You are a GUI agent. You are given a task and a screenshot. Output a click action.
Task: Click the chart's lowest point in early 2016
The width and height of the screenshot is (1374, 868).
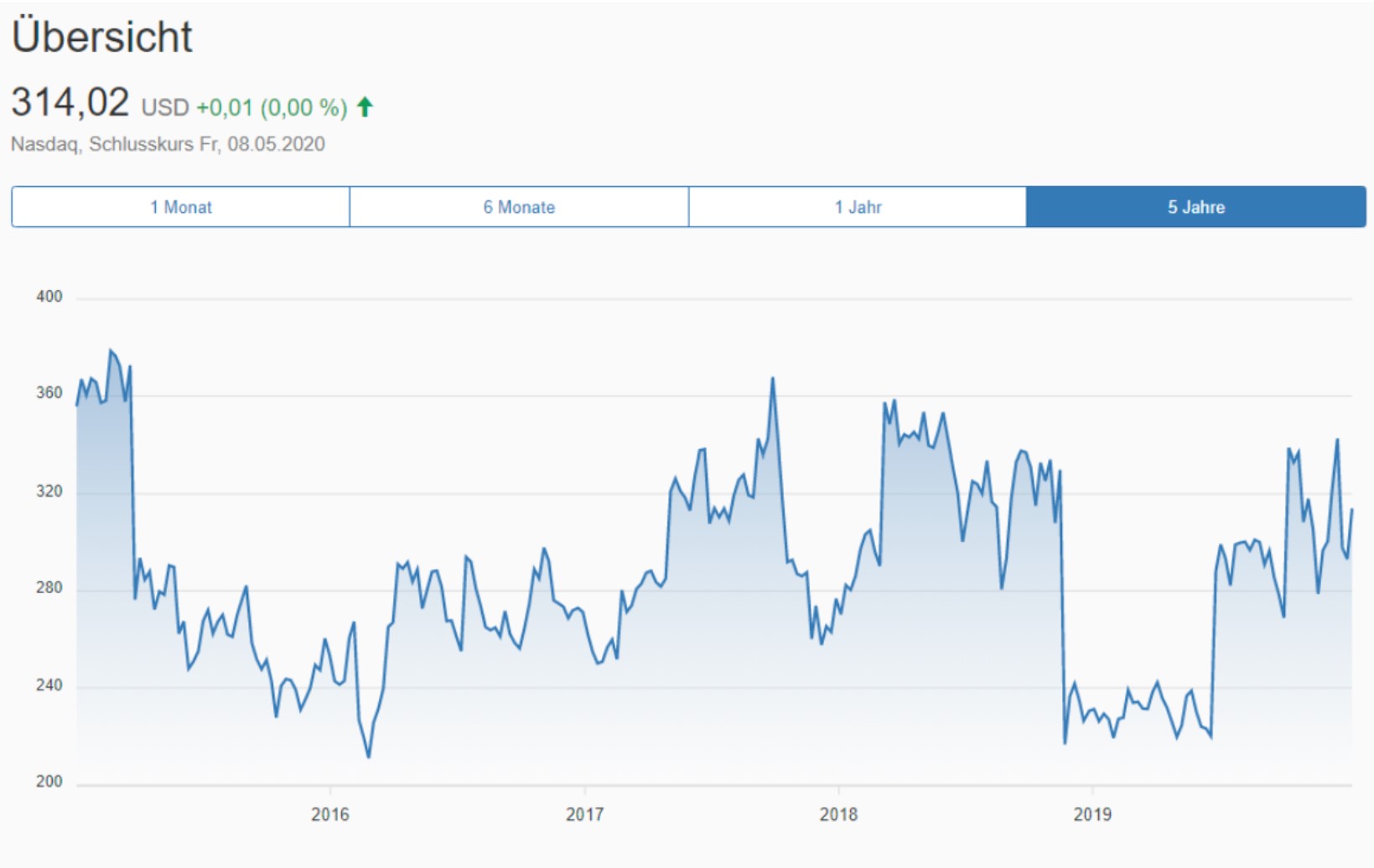(369, 757)
